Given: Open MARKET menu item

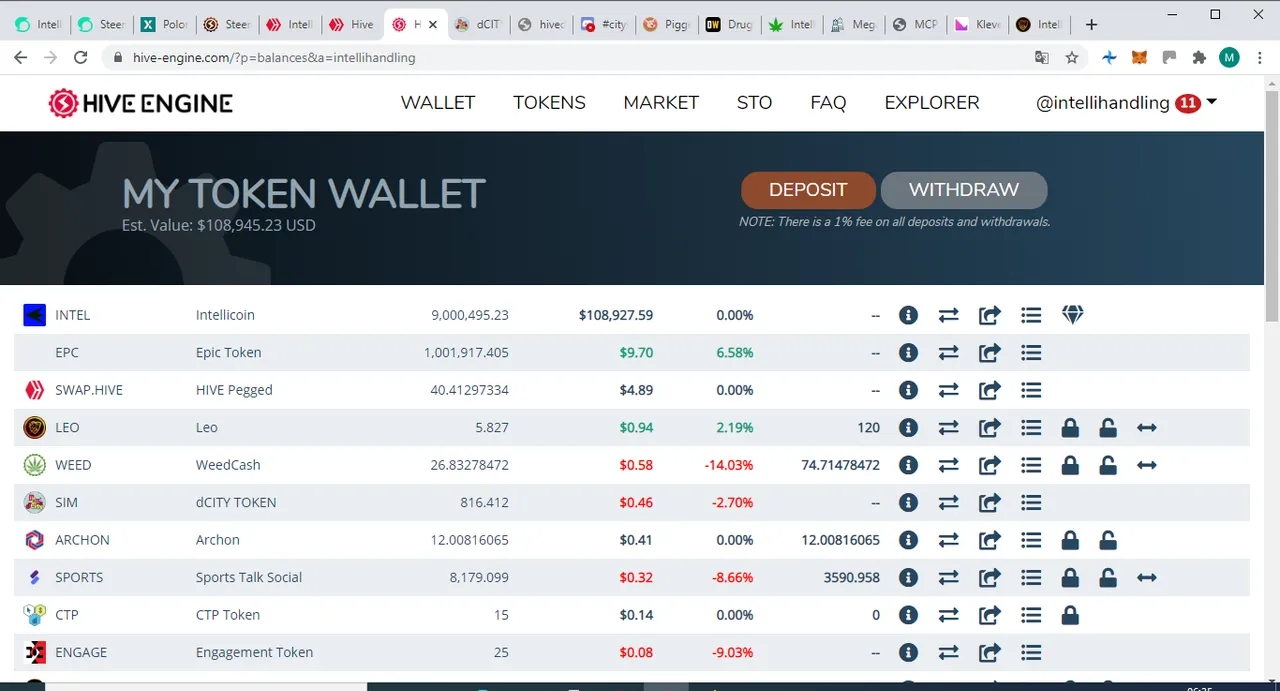Looking at the screenshot, I should pyautogui.click(x=661, y=102).
